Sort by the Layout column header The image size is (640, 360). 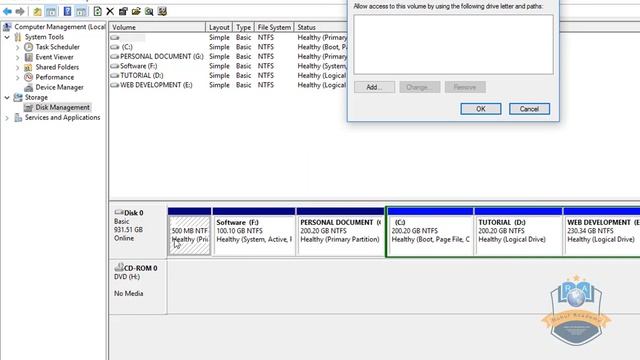coord(219,27)
